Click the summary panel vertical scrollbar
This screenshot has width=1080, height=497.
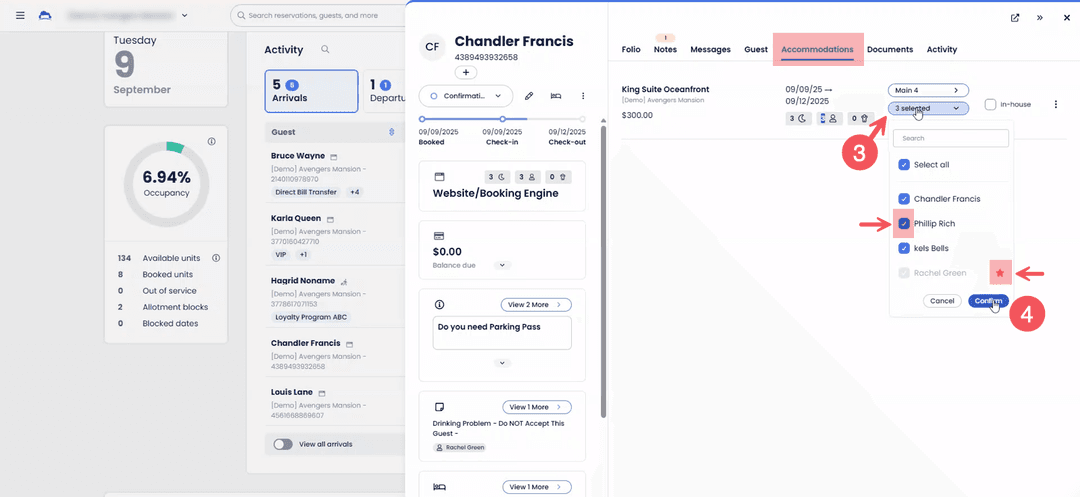604,272
